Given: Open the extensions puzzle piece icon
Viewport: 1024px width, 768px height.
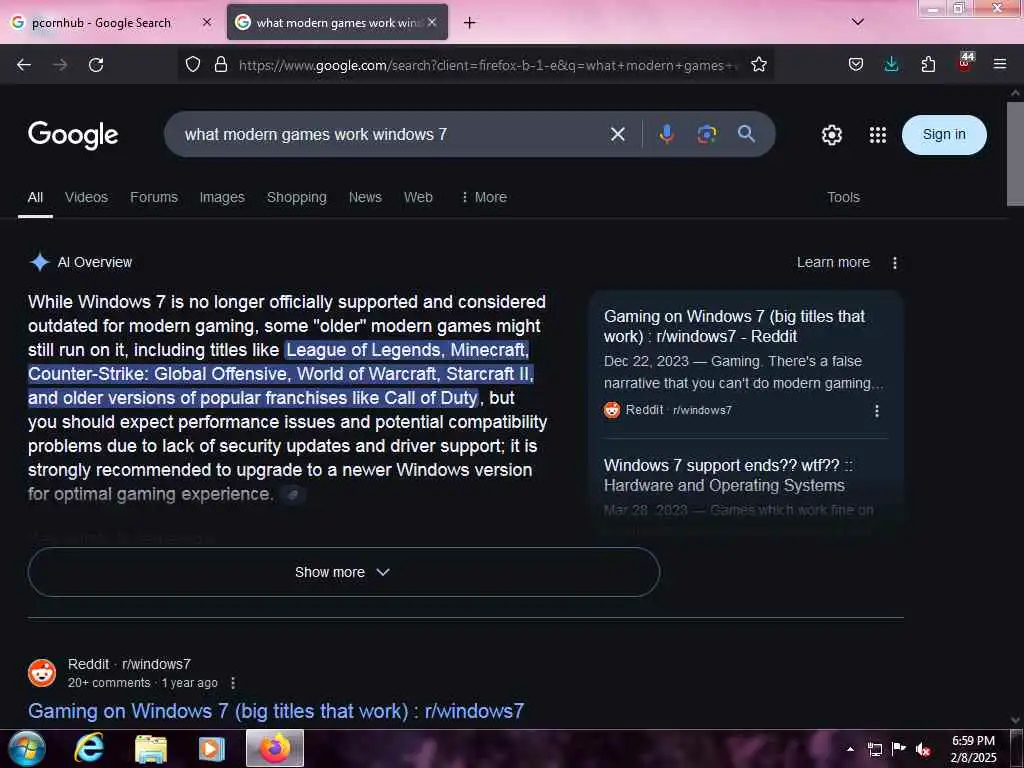Looking at the screenshot, I should pos(928,65).
